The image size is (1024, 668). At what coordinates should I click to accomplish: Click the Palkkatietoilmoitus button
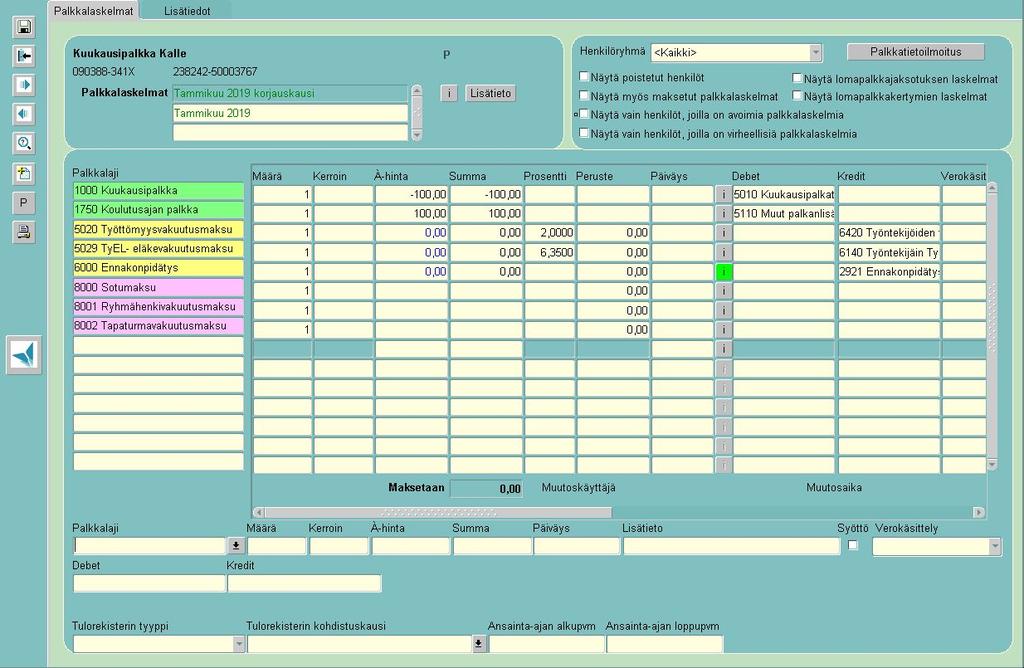coord(916,52)
